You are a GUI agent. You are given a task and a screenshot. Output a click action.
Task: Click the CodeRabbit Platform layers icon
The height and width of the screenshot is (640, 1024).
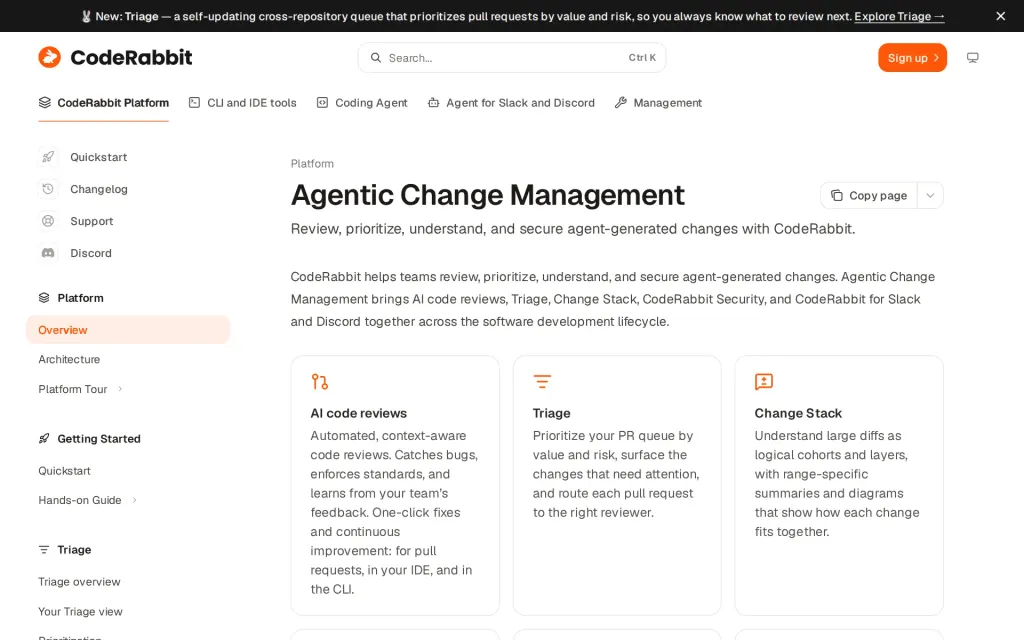click(44, 103)
